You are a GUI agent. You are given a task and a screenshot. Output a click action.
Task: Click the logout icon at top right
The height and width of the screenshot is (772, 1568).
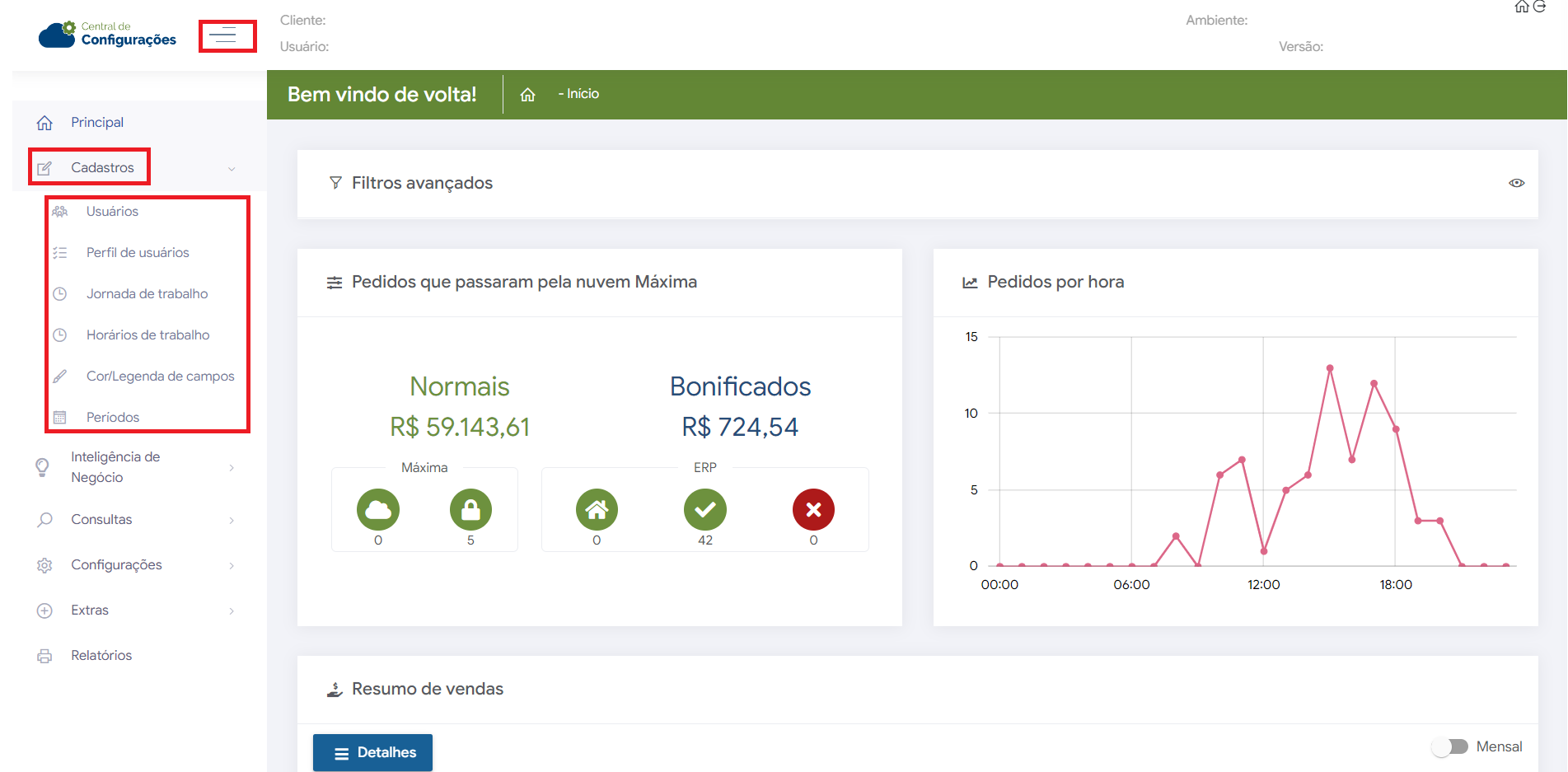(1539, 7)
